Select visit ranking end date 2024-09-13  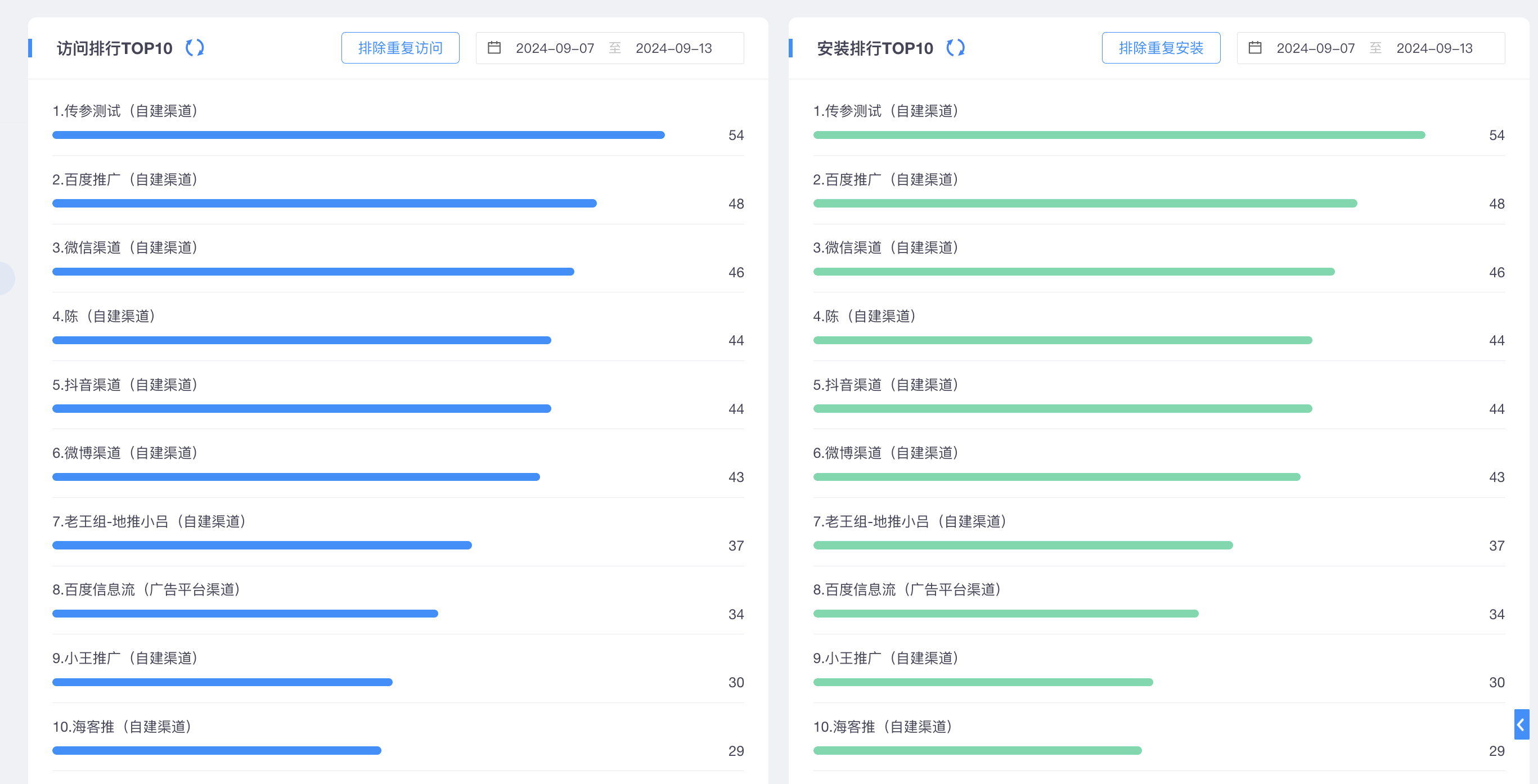click(673, 48)
